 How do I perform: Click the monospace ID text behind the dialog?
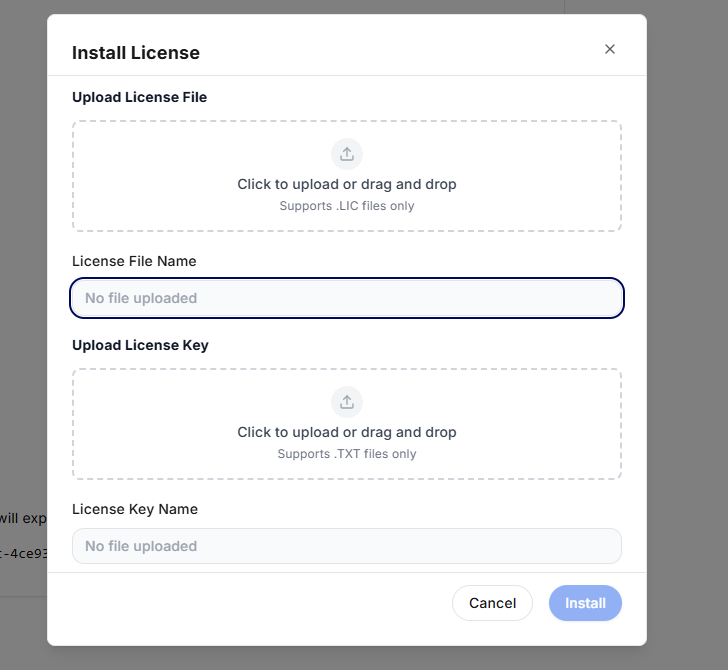pos(23,553)
